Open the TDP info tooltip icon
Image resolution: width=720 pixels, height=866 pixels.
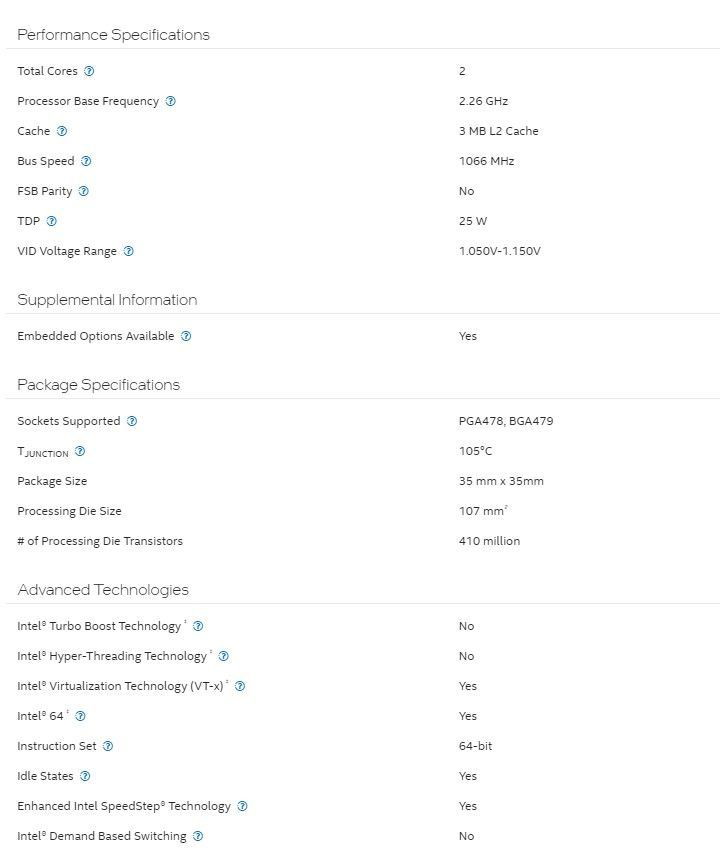pyautogui.click(x=52, y=221)
